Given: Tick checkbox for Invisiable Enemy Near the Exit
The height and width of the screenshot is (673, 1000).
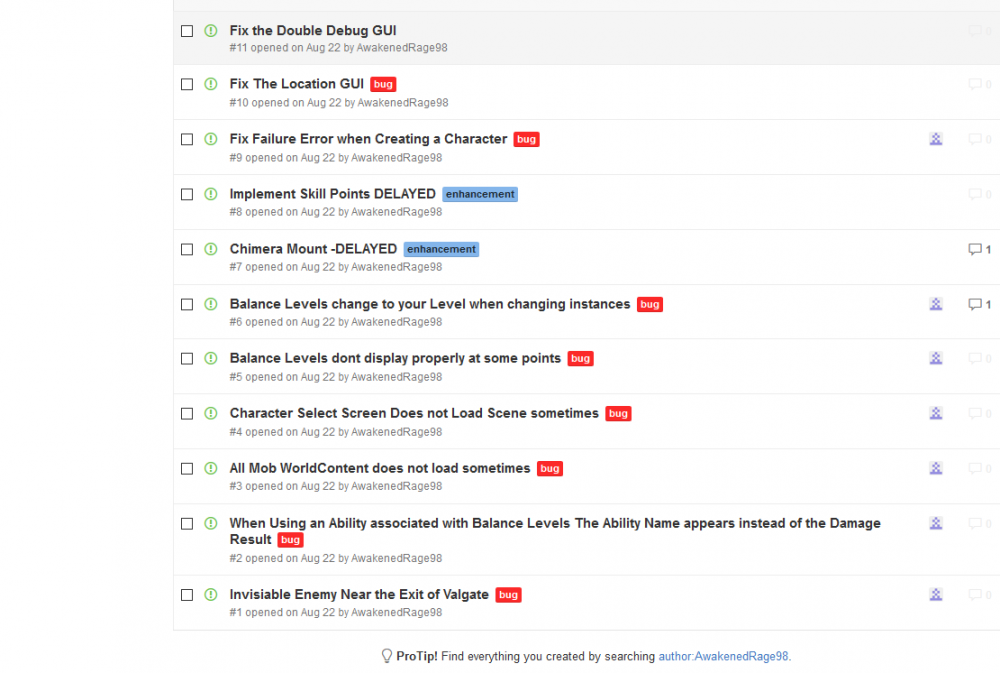Looking at the screenshot, I should coord(187,594).
